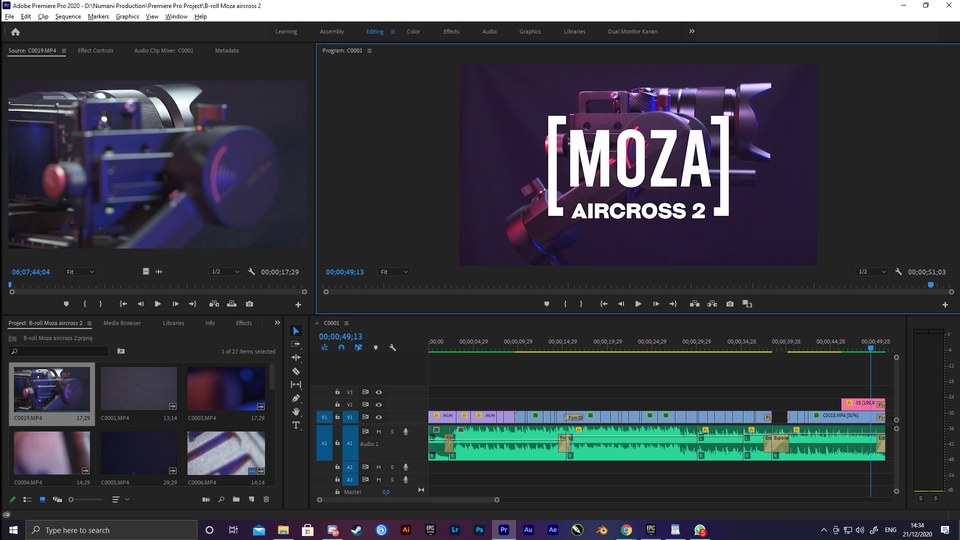Image resolution: width=960 pixels, height=540 pixels.
Task: Open the Markers menu
Action: coord(98,17)
